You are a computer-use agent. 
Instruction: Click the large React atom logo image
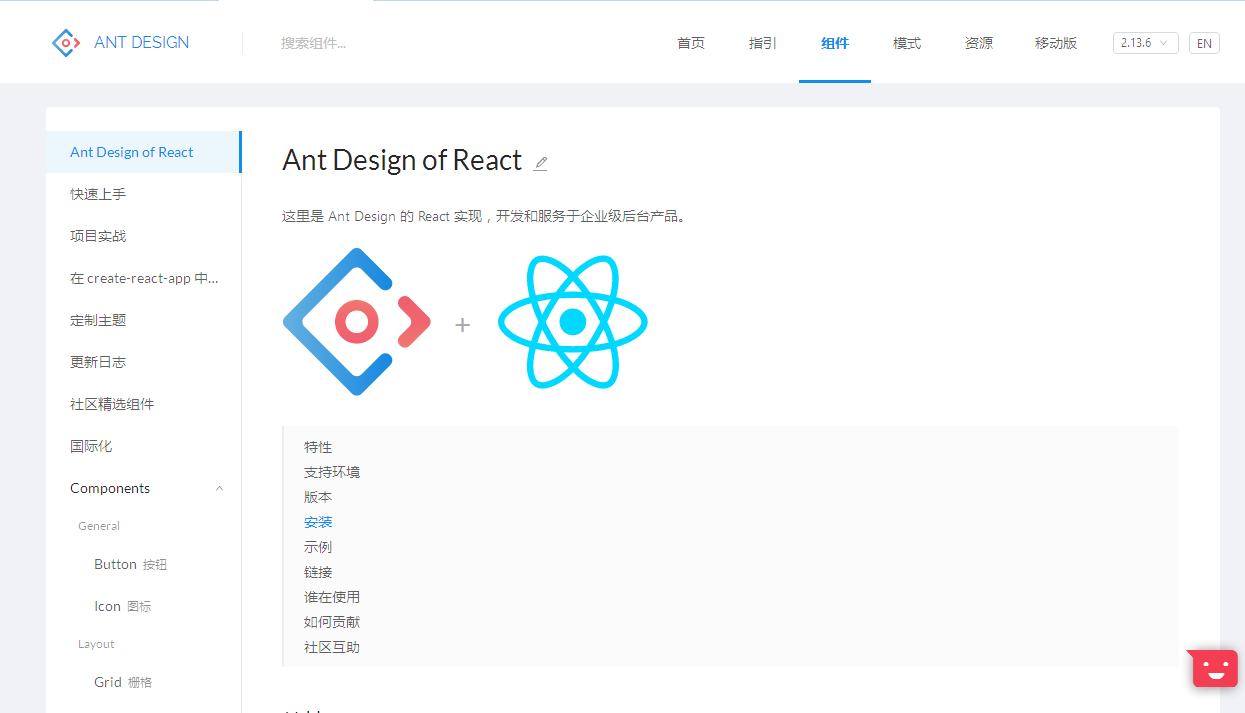(573, 322)
